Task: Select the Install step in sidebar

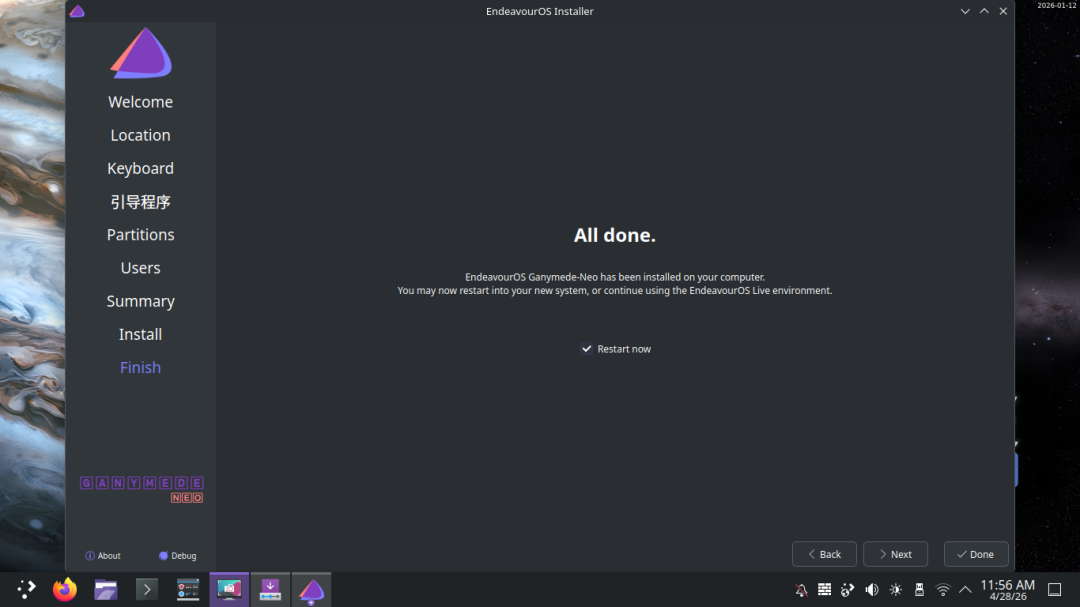Action: point(141,334)
